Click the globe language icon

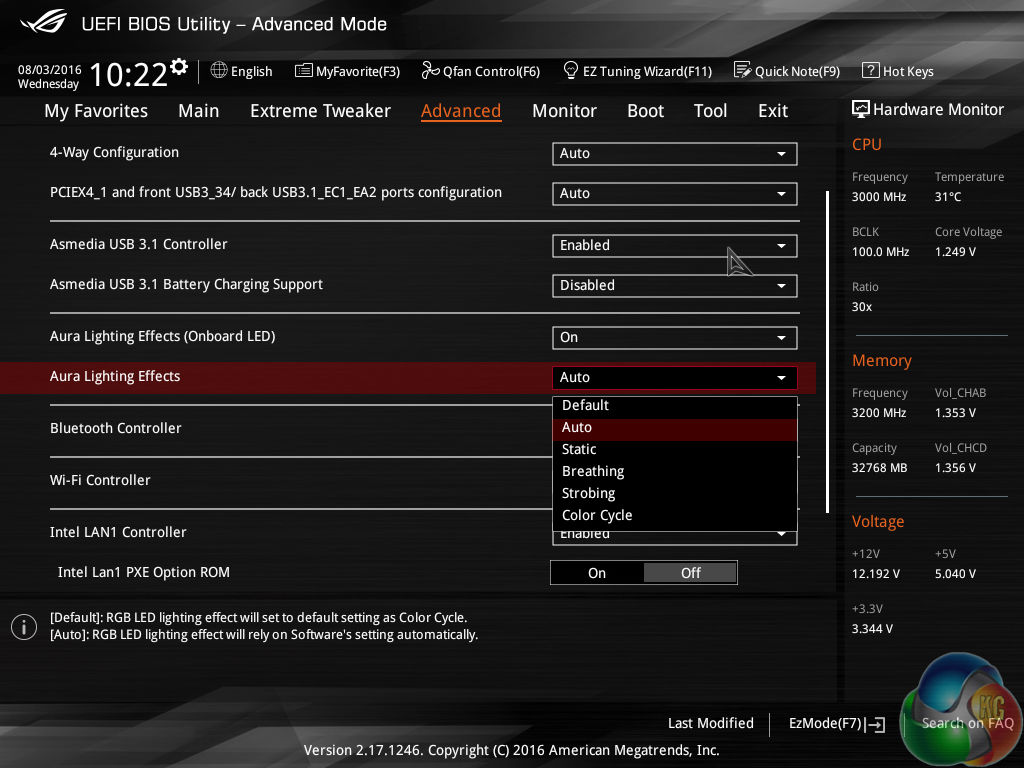[x=219, y=70]
